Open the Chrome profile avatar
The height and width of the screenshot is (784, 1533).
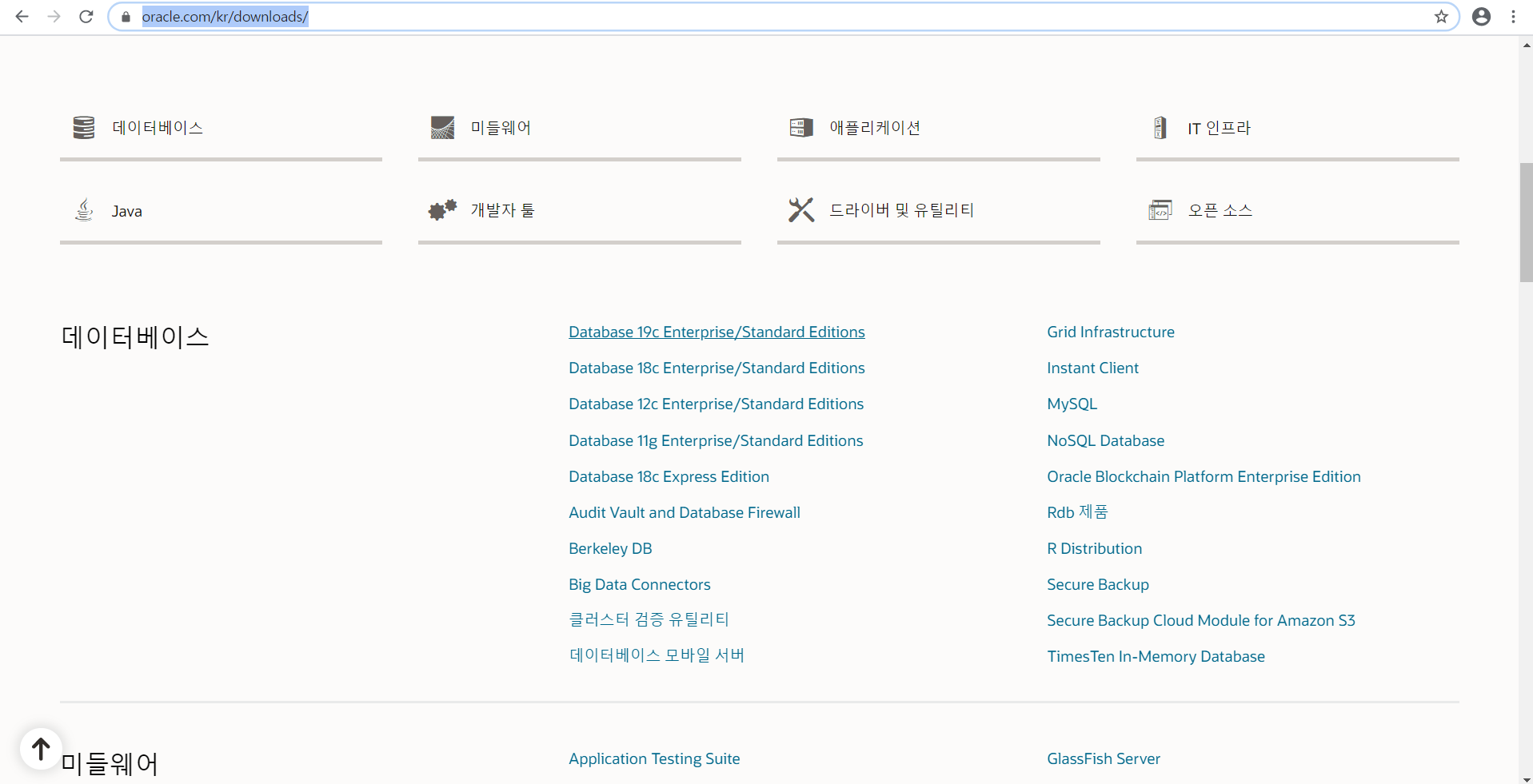[x=1481, y=17]
